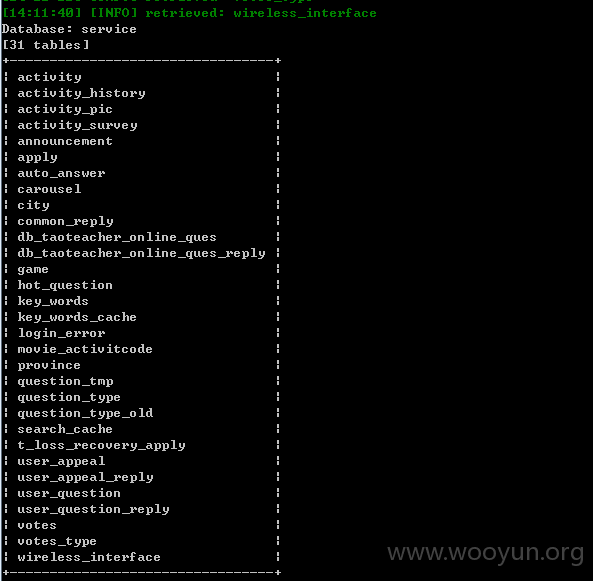The image size is (593, 581).
Task: Click 'movie_activitcode' in the list
Action: tap(85, 349)
